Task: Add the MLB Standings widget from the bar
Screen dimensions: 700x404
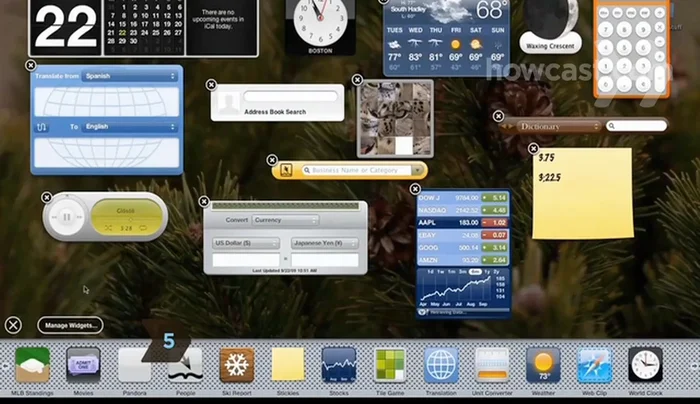Action: tap(32, 365)
